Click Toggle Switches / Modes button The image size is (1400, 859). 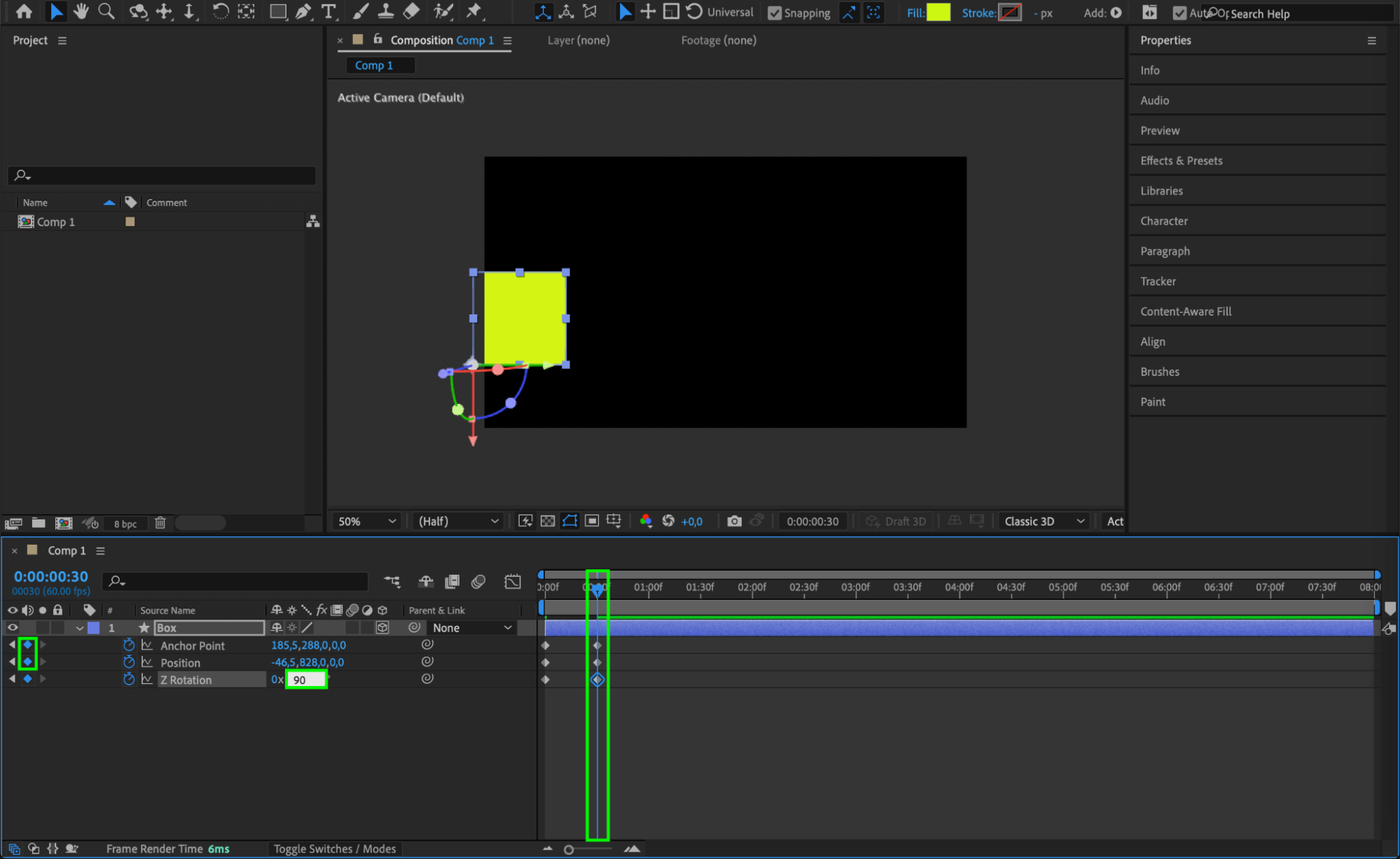[334, 848]
